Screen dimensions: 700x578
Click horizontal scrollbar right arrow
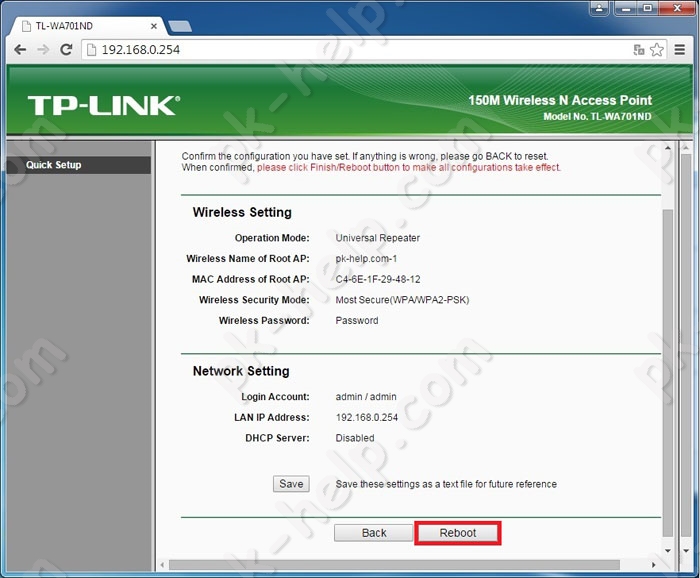[654, 565]
